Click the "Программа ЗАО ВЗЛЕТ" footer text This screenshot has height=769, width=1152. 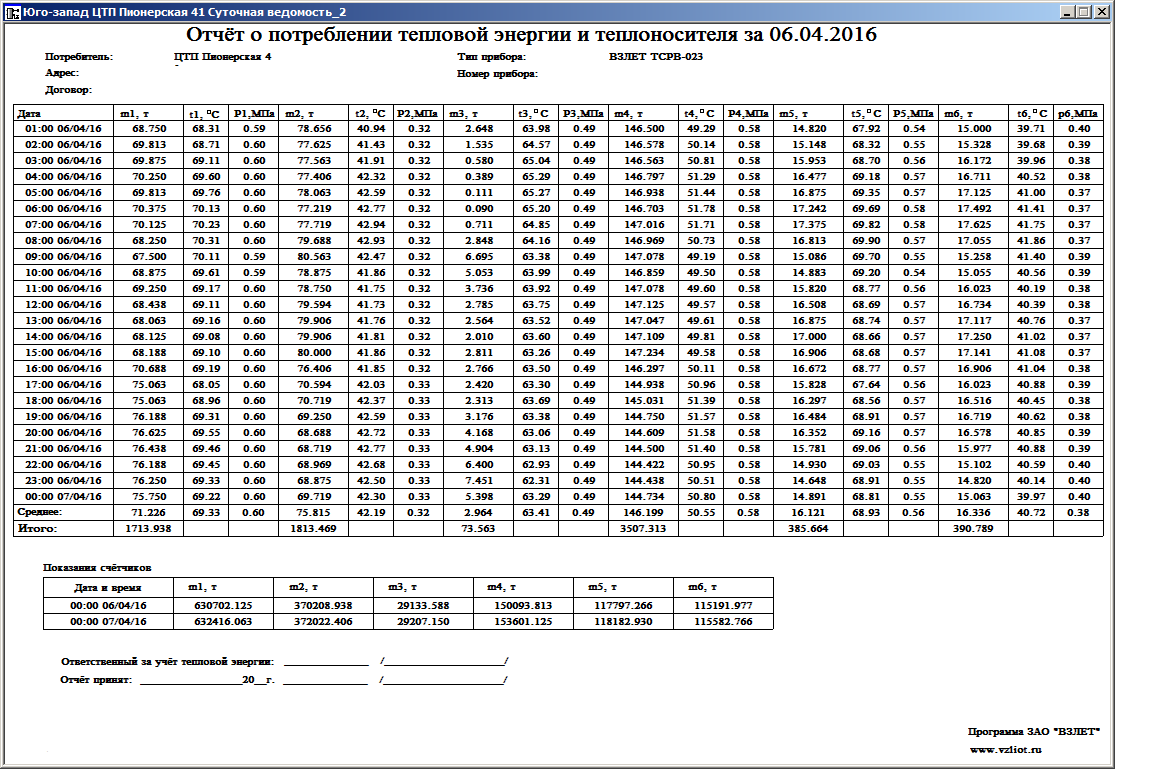[1034, 732]
